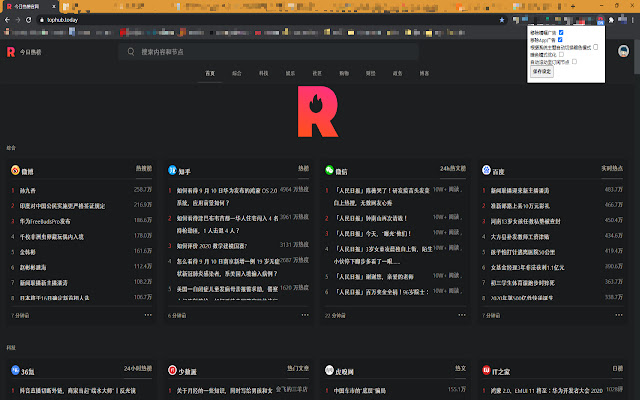Click the red extension icon with ON badge
The height and width of the screenshot is (400, 640).
(600, 20)
